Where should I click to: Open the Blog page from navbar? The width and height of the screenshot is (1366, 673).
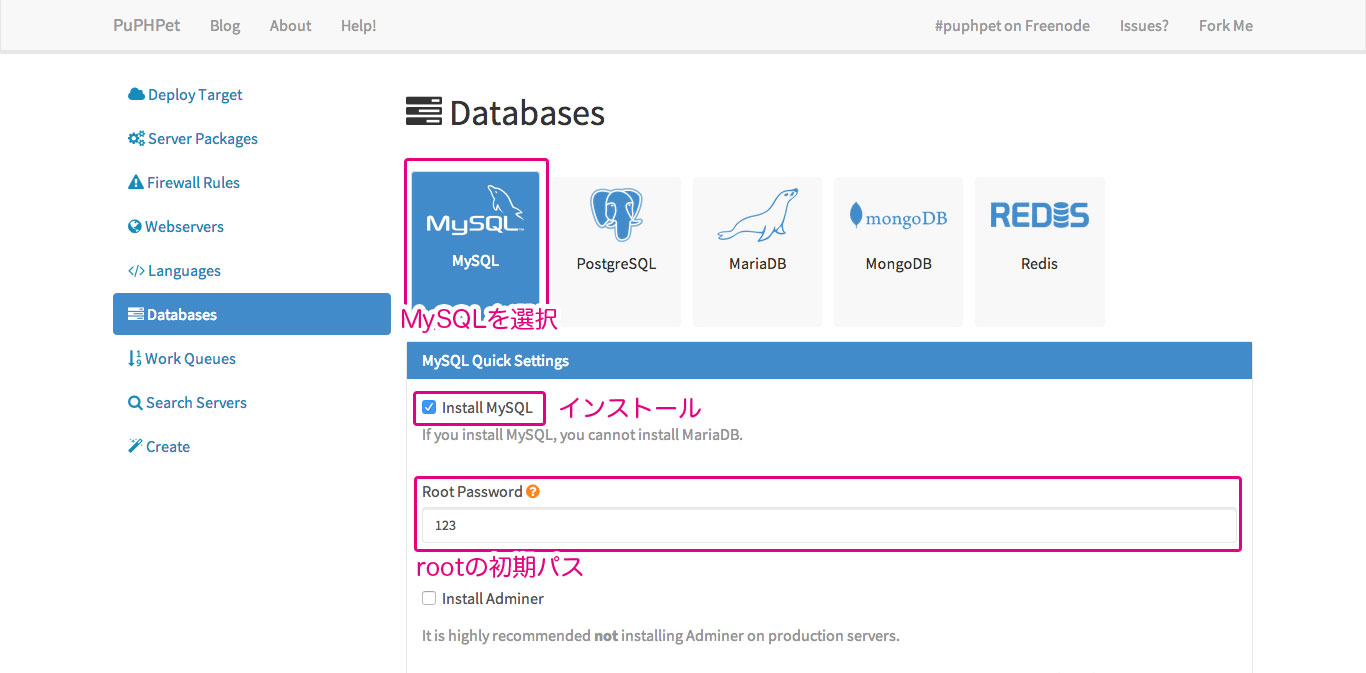225,26
